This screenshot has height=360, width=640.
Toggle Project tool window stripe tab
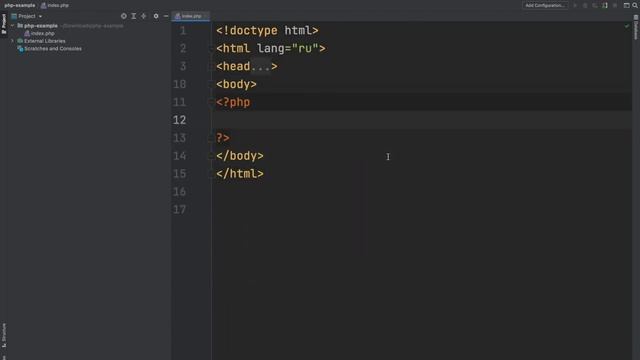point(4,24)
